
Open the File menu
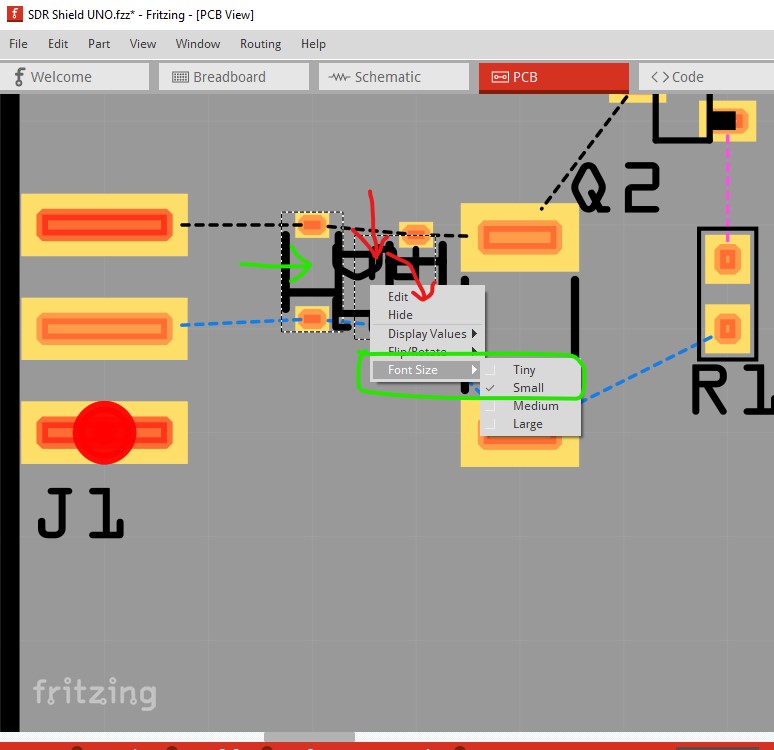(x=18, y=44)
